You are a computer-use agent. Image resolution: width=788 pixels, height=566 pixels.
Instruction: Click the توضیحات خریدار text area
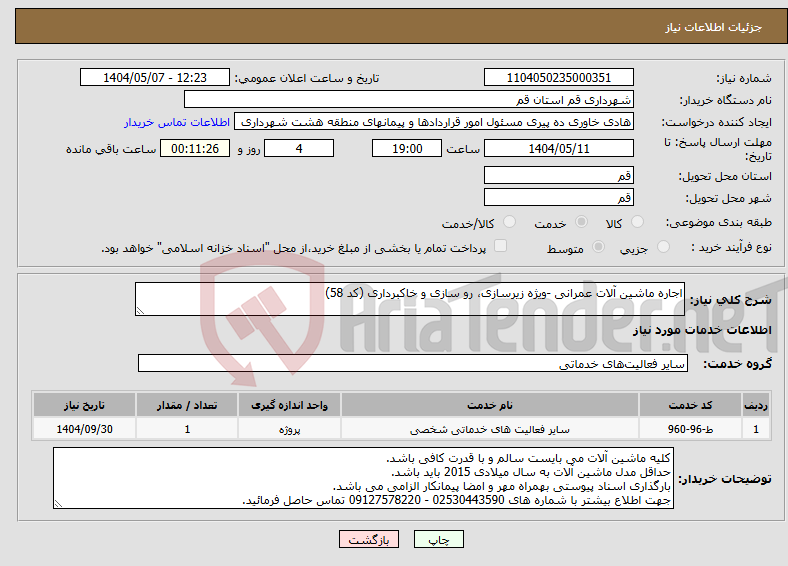click(x=363, y=478)
